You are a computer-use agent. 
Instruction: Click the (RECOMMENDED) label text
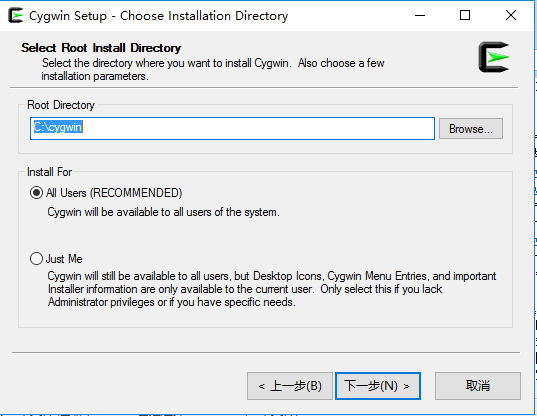[136, 193]
